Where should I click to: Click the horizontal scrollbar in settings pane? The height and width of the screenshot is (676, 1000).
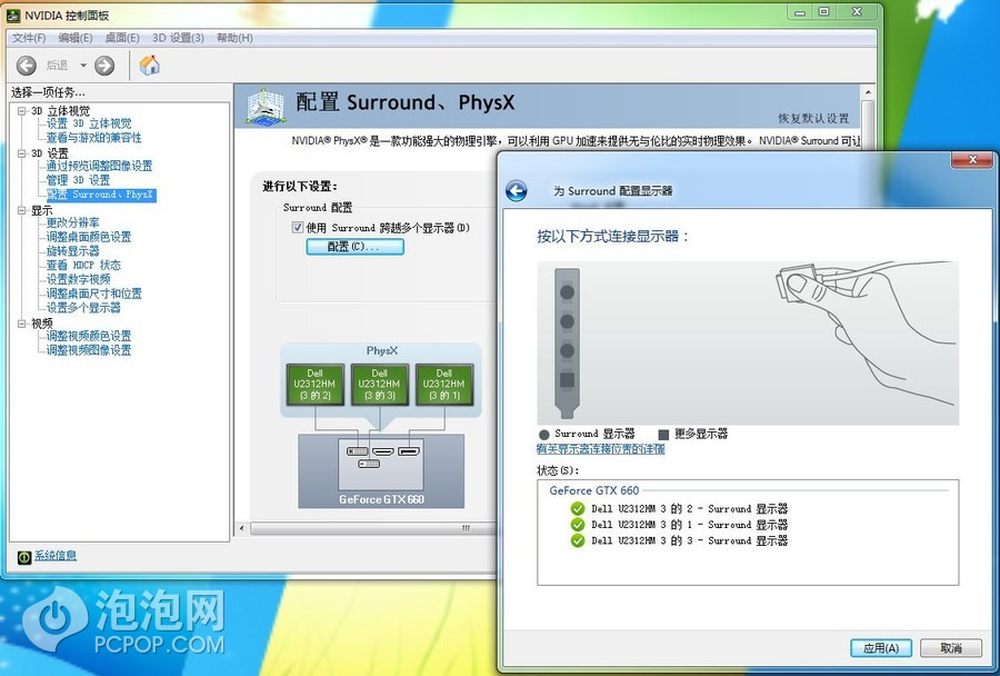click(372, 528)
